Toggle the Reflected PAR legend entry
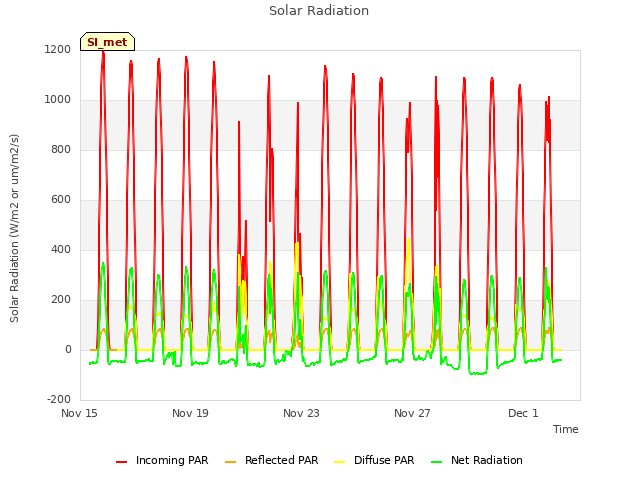Viewport: 640px width, 480px height. pyautogui.click(x=271, y=460)
